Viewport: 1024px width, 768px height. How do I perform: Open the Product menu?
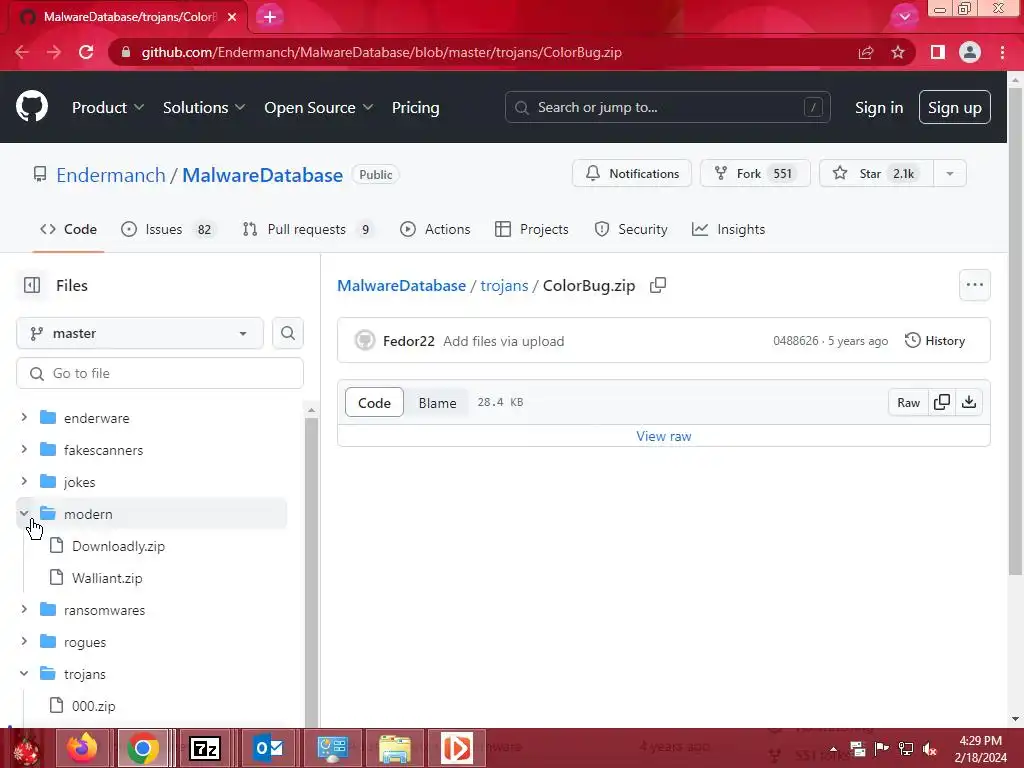(108, 108)
